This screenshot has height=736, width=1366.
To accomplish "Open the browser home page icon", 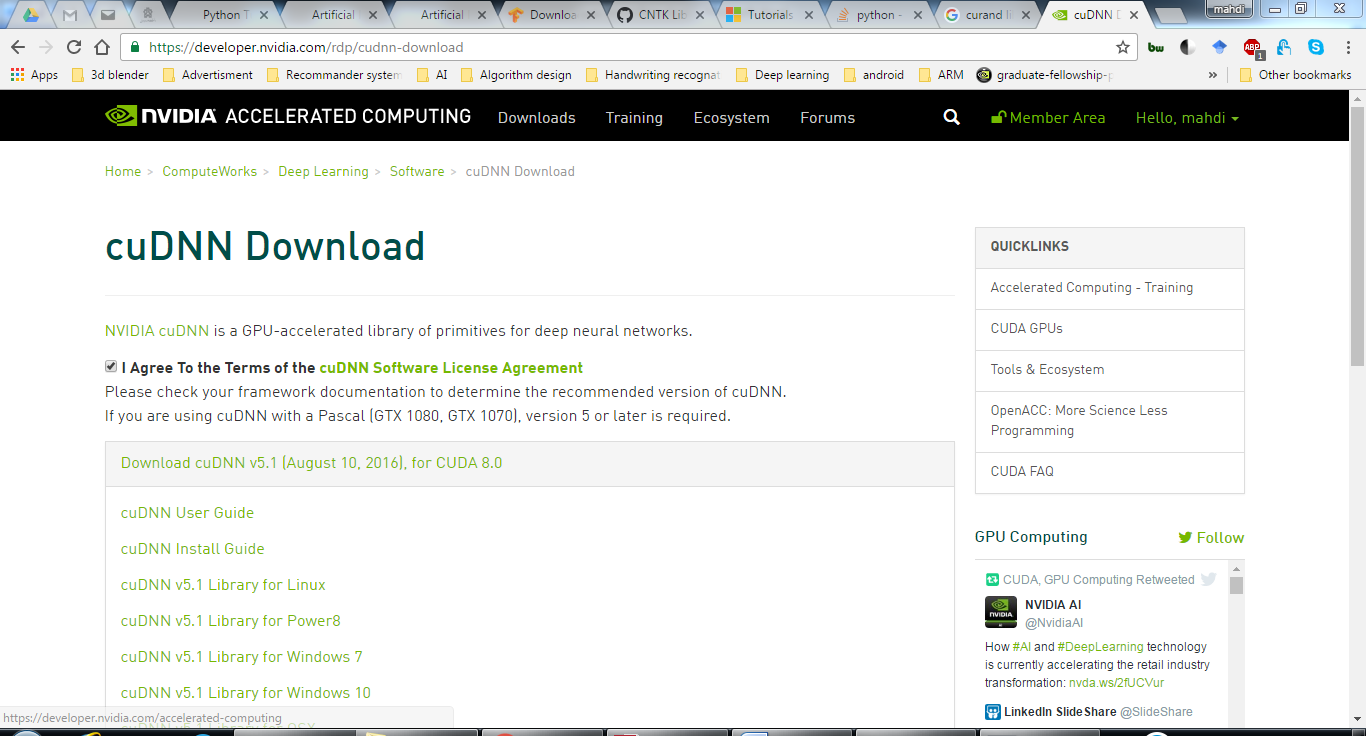I will 102,47.
